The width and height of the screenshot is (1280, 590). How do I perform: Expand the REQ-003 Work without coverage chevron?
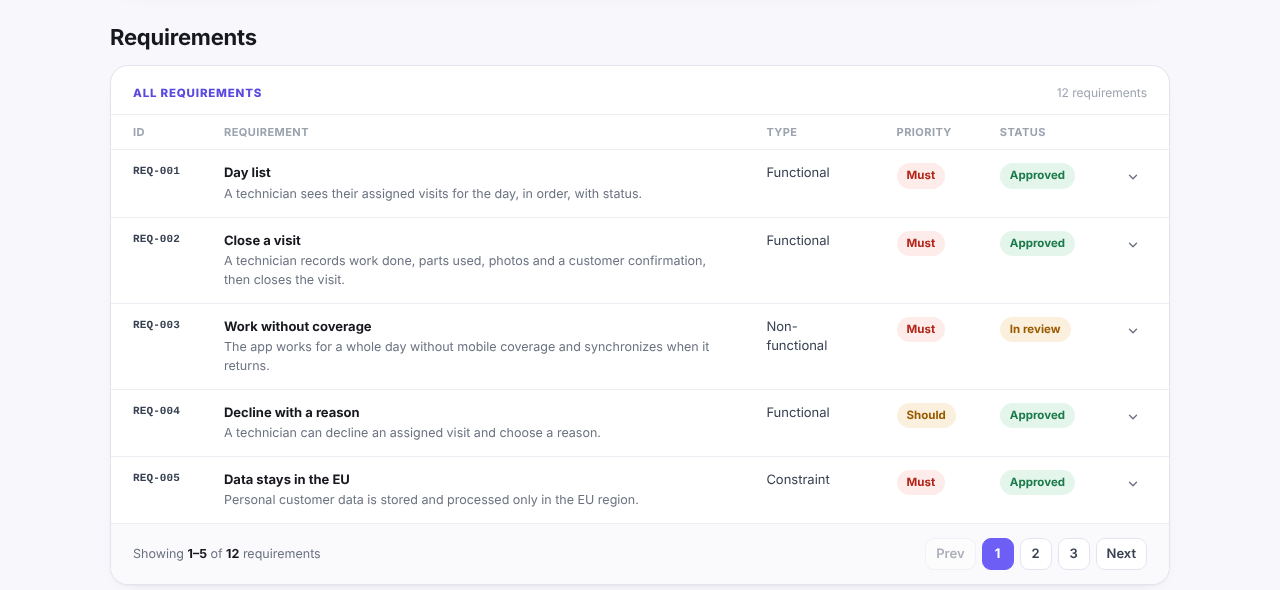[1133, 331]
